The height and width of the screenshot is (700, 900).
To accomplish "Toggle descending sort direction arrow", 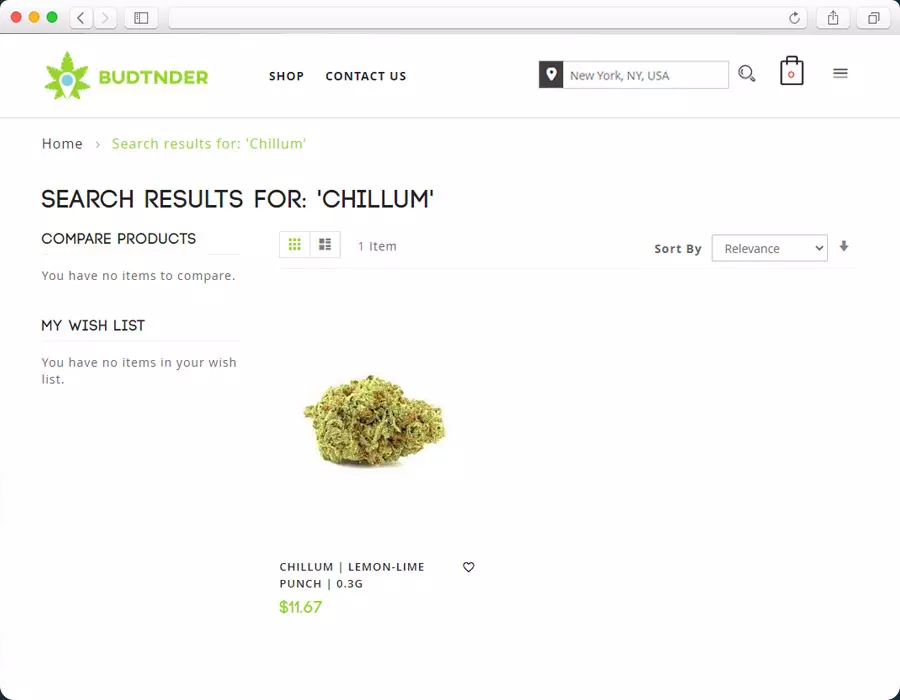I will tap(844, 246).
